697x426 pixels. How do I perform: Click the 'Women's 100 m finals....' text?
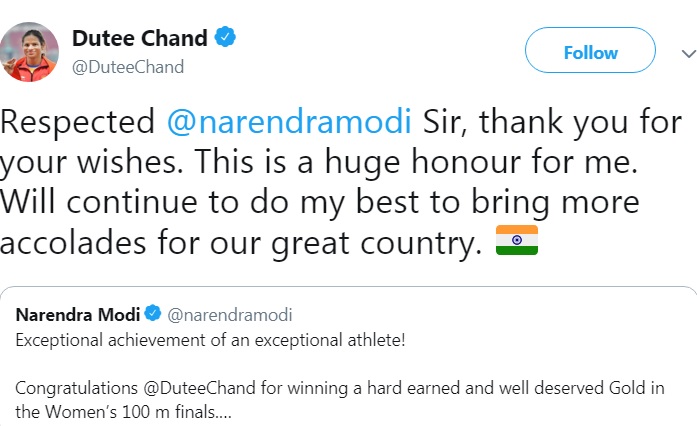[139, 412]
